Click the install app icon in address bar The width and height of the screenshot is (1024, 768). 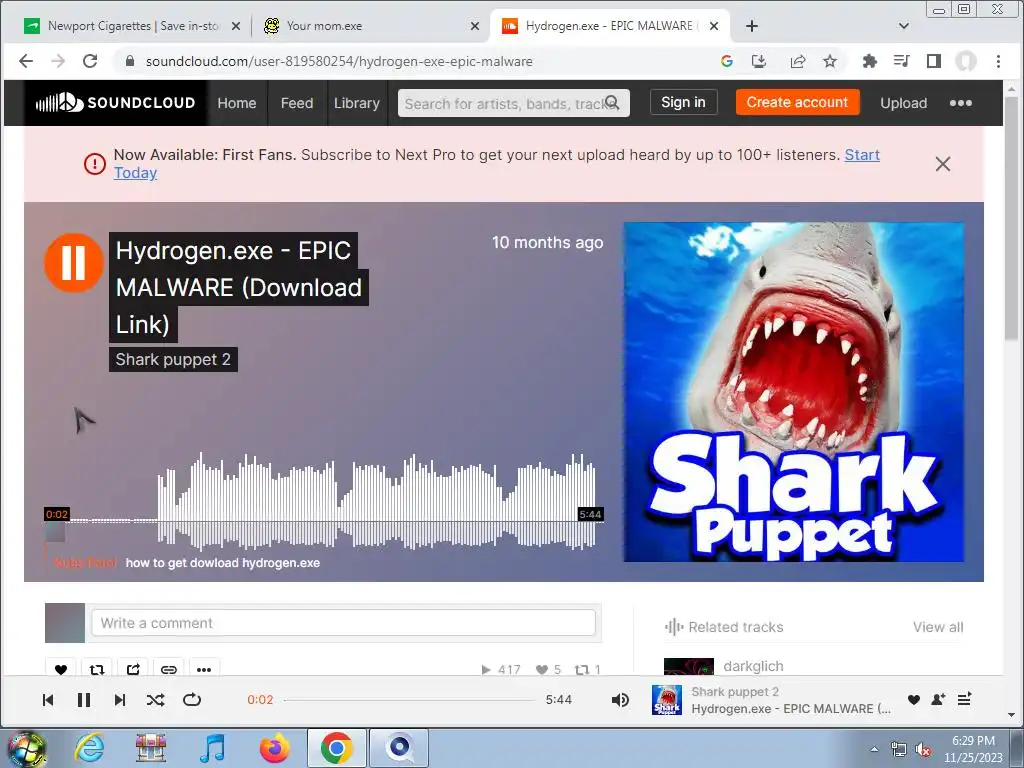(x=759, y=61)
